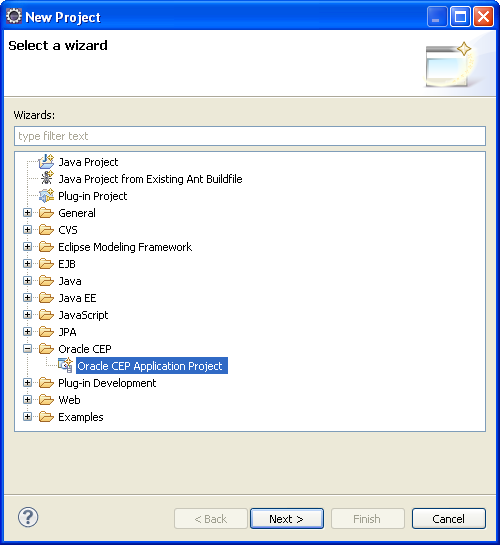Select 'Java Project from Existing Ant Buildfile'

point(150,179)
